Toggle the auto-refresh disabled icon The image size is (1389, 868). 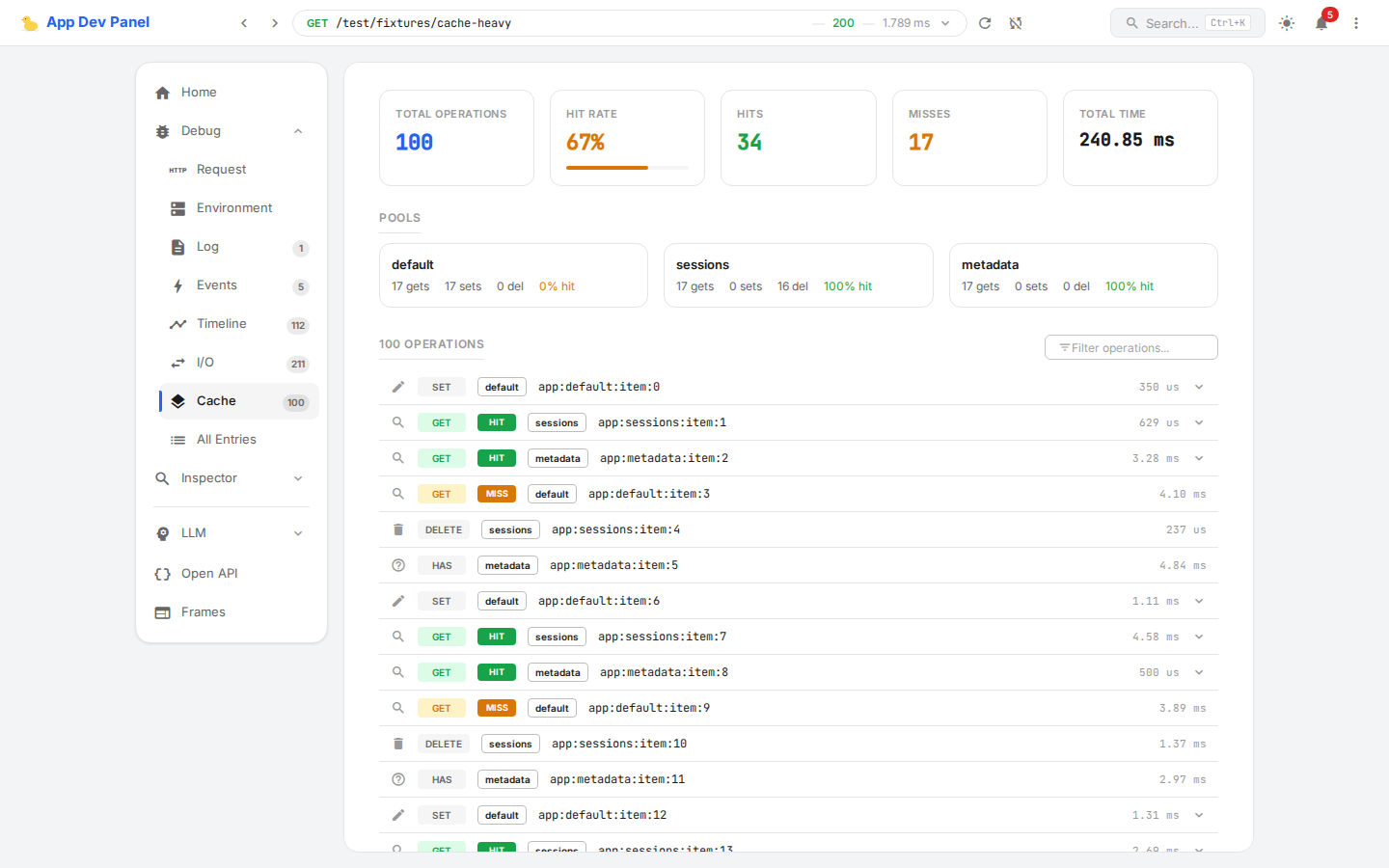1016,23
